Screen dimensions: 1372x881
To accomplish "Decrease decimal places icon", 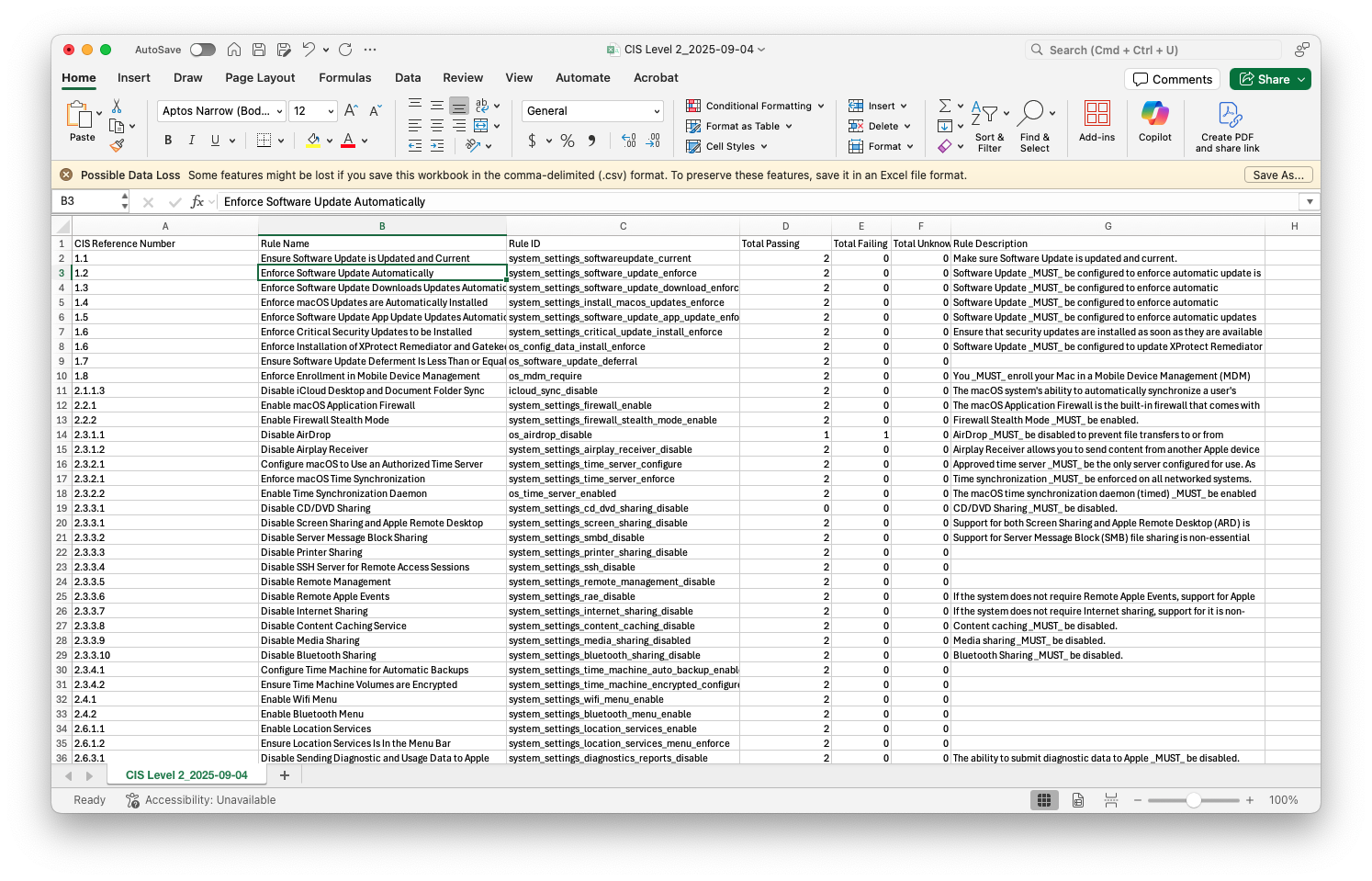I will click(653, 141).
